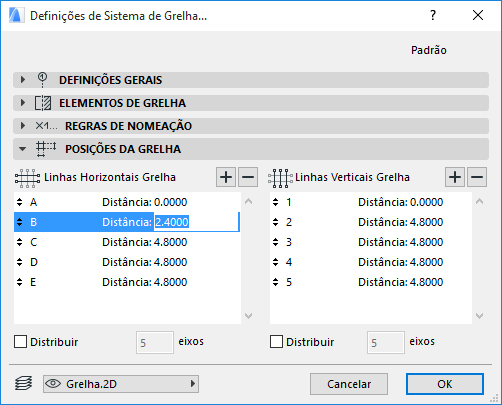Select vertical line 5 distance 4.8000
Viewport: 502px width, 405px height.
coord(426,282)
